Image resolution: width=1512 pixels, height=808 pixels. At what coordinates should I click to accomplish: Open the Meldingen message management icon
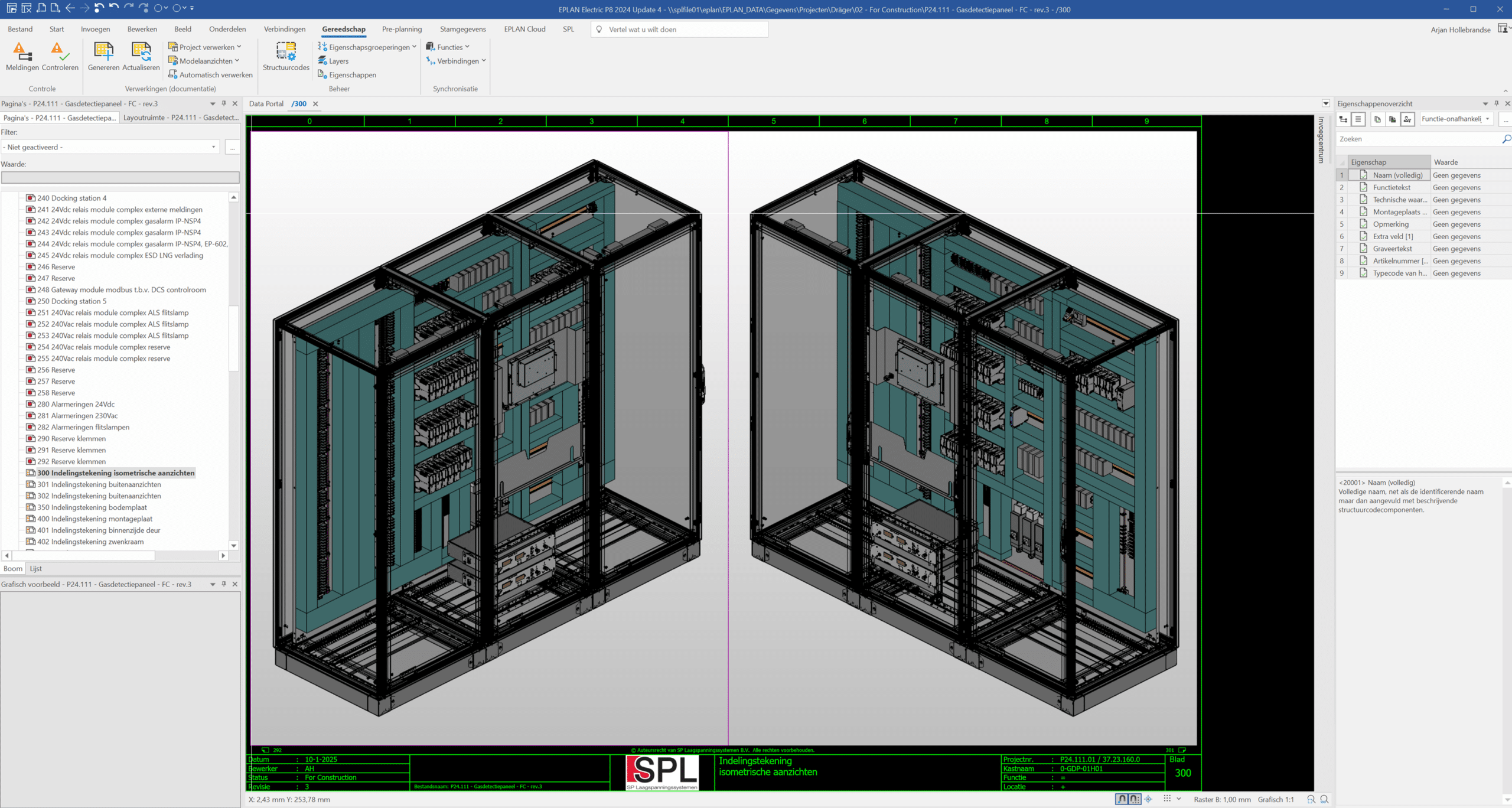pyautogui.click(x=22, y=57)
